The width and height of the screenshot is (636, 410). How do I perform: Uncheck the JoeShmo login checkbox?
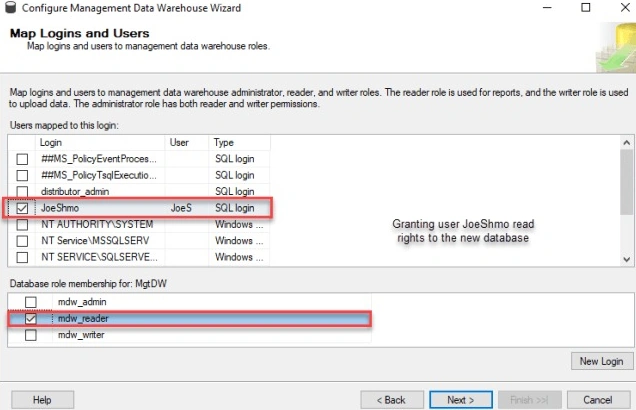22,208
